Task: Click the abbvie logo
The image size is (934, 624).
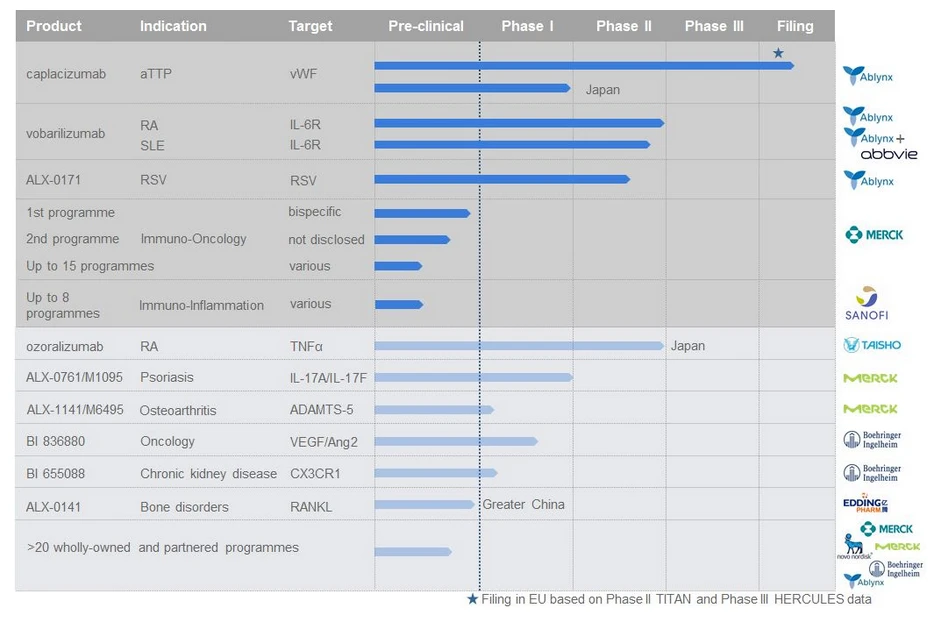Action: click(888, 154)
